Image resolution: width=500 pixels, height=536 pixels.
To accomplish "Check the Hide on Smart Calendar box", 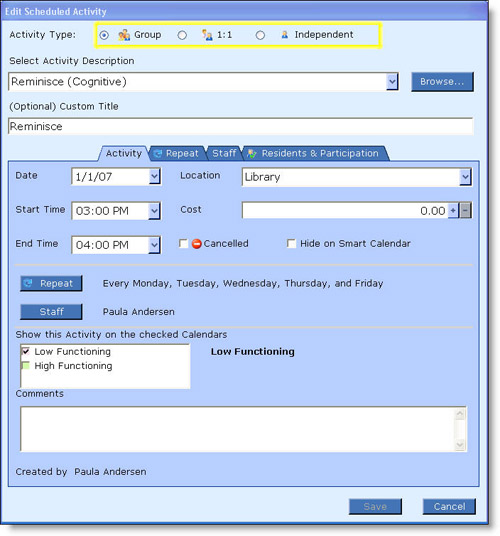I will 291,244.
